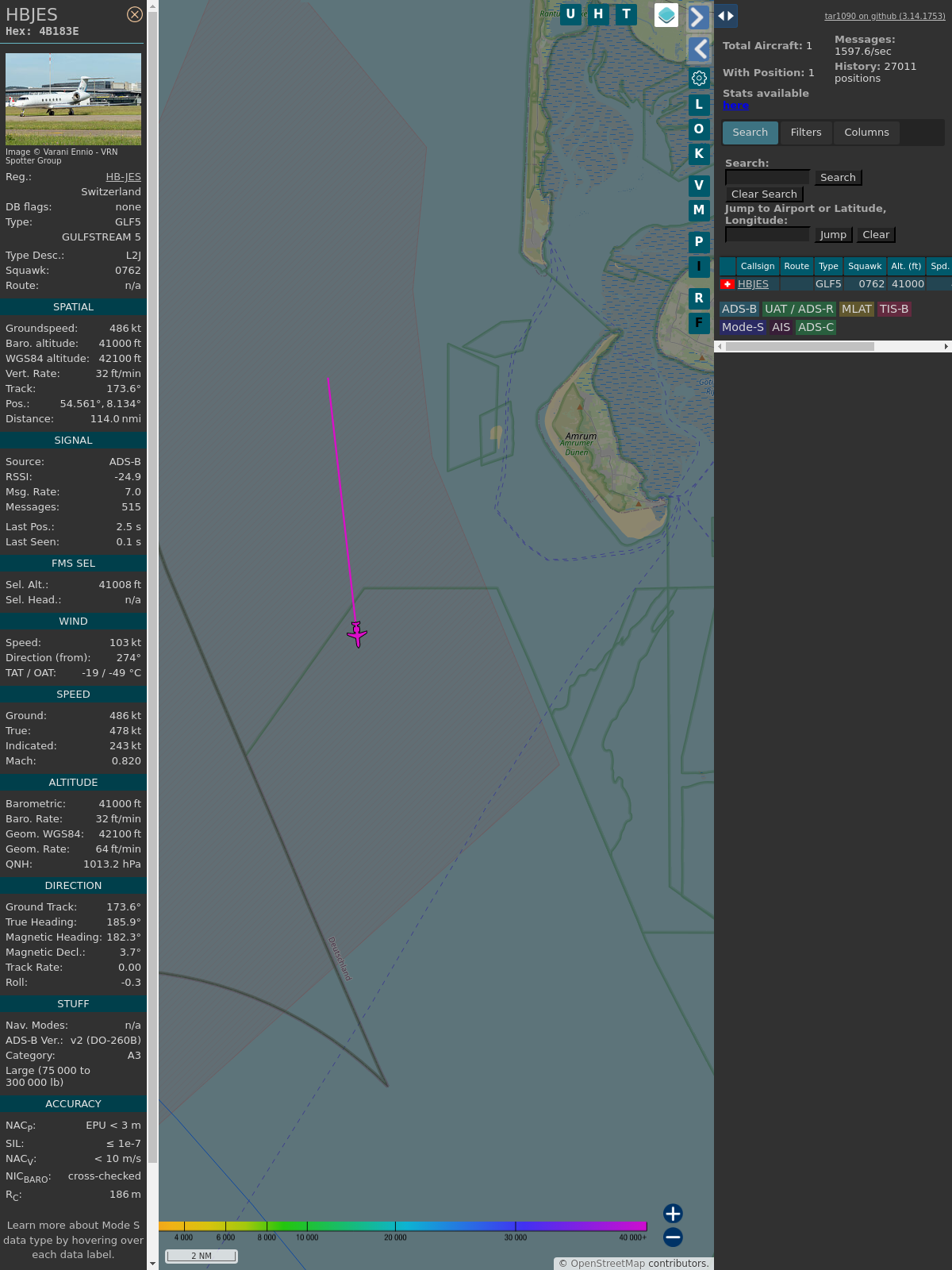Toggle sidebar width with double-arrow button

(x=725, y=16)
